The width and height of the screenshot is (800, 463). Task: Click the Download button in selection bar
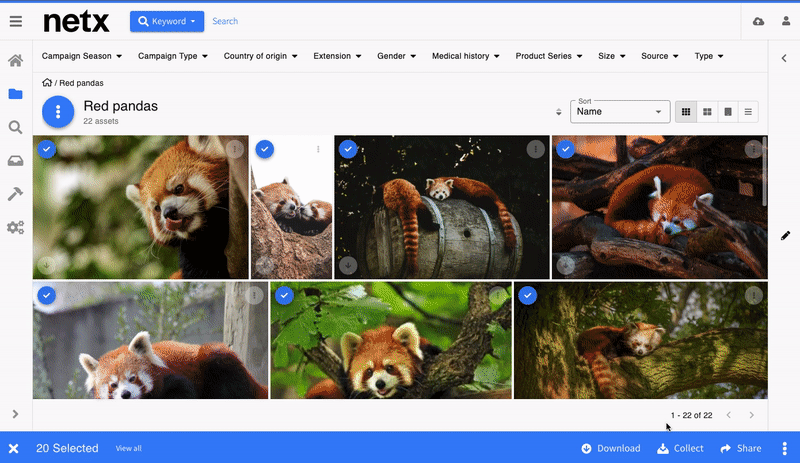[611, 448]
